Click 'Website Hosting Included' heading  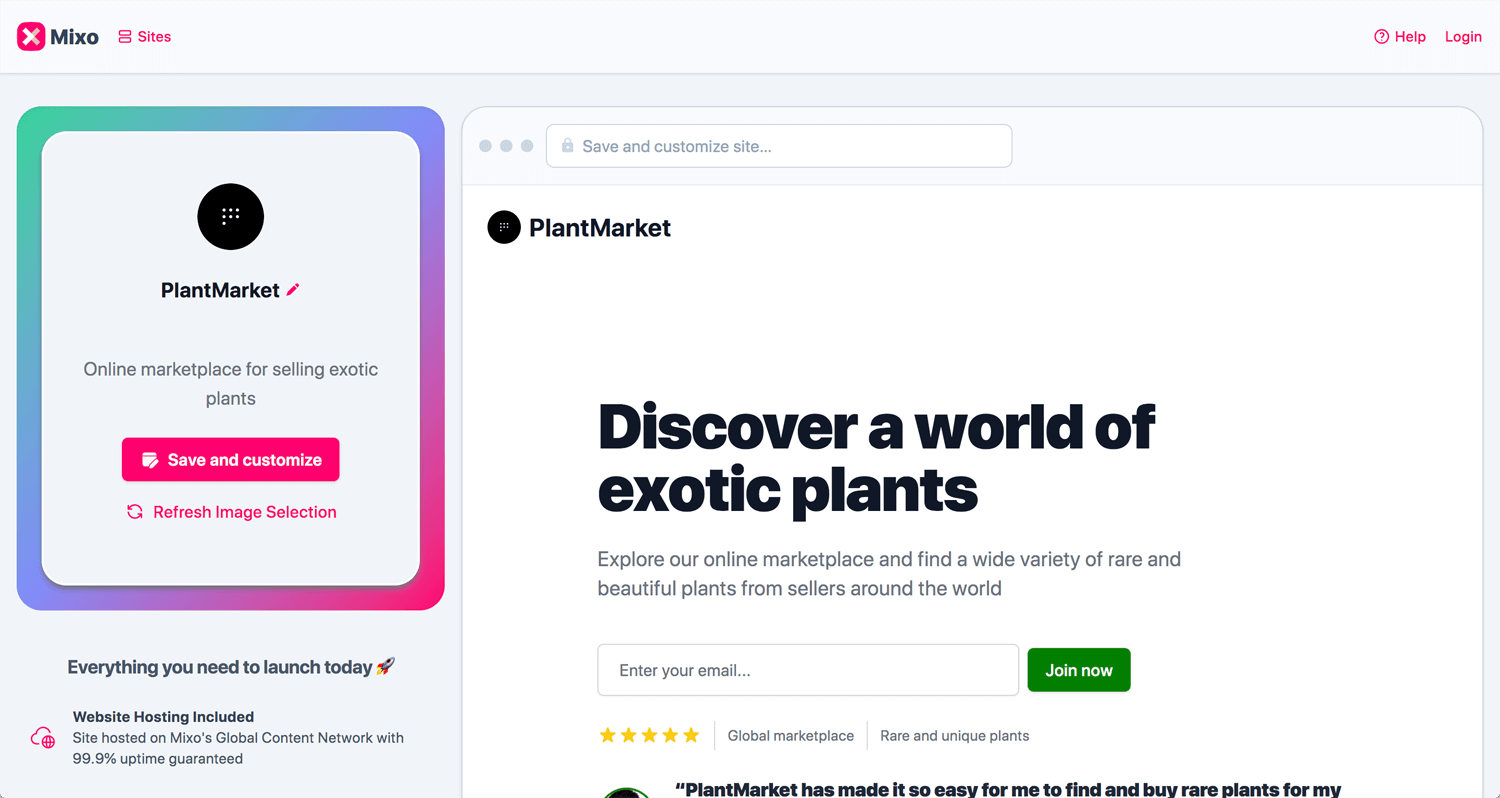click(163, 717)
